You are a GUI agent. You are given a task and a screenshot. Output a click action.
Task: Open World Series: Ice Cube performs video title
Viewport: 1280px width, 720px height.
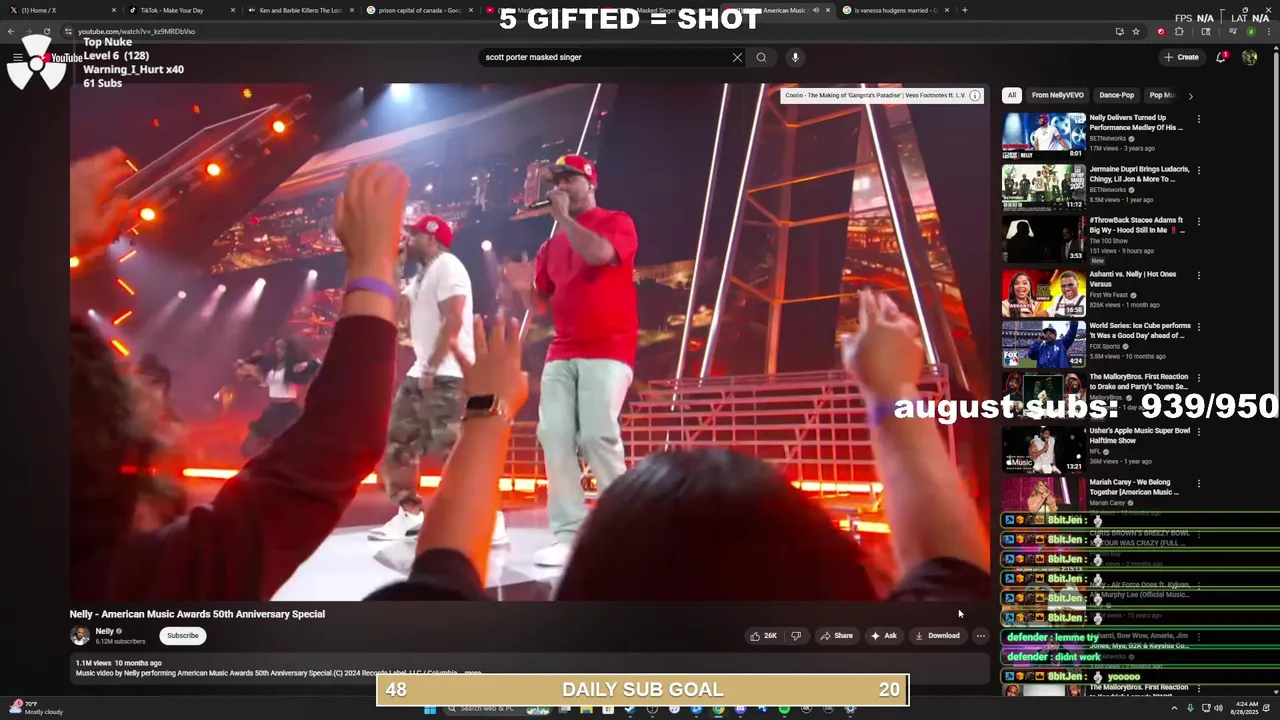(1140, 331)
